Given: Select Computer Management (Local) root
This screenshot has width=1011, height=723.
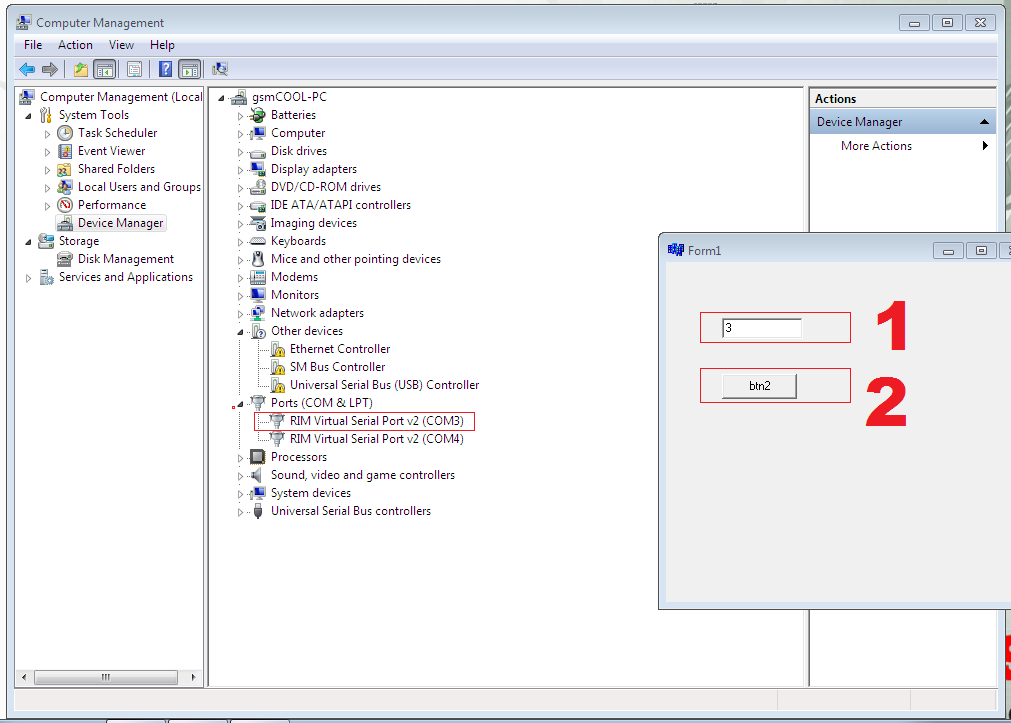Looking at the screenshot, I should [x=121, y=97].
